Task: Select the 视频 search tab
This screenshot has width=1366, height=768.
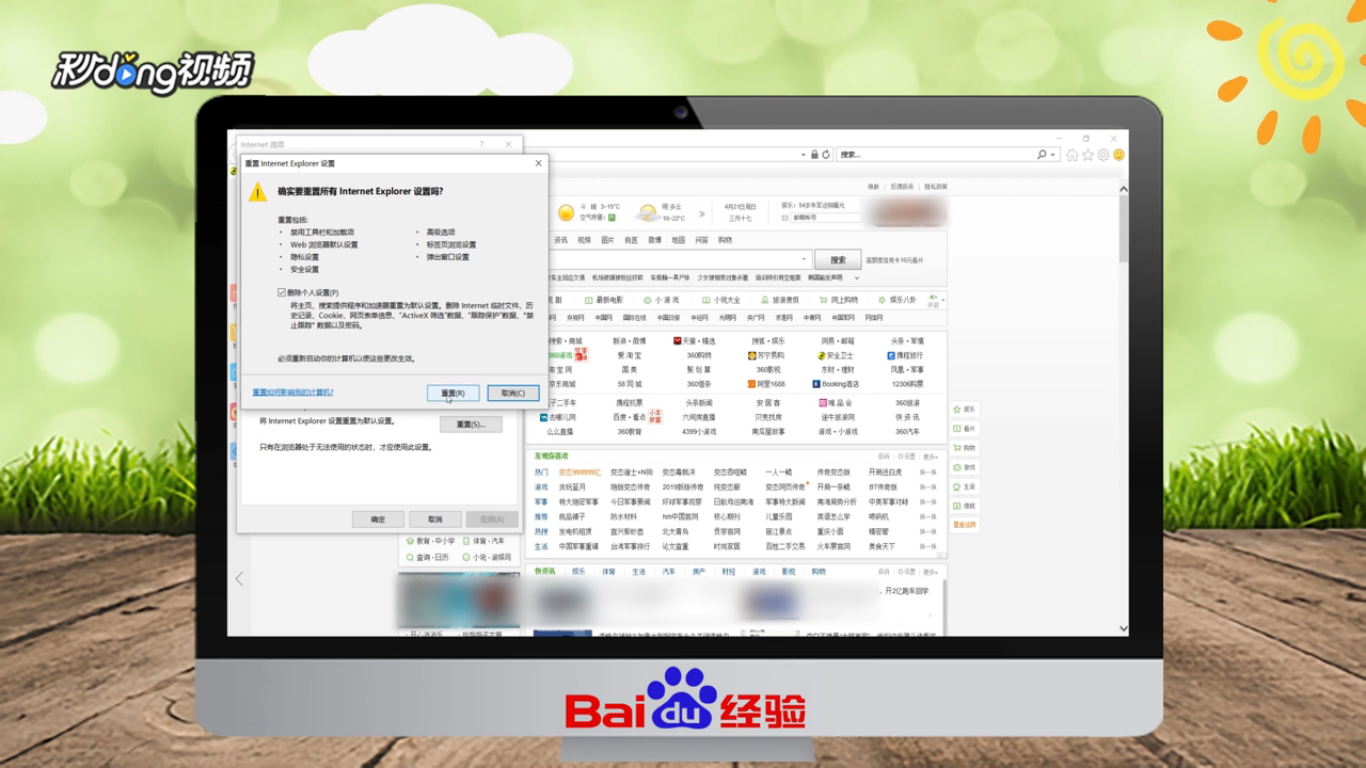Action: tap(584, 240)
